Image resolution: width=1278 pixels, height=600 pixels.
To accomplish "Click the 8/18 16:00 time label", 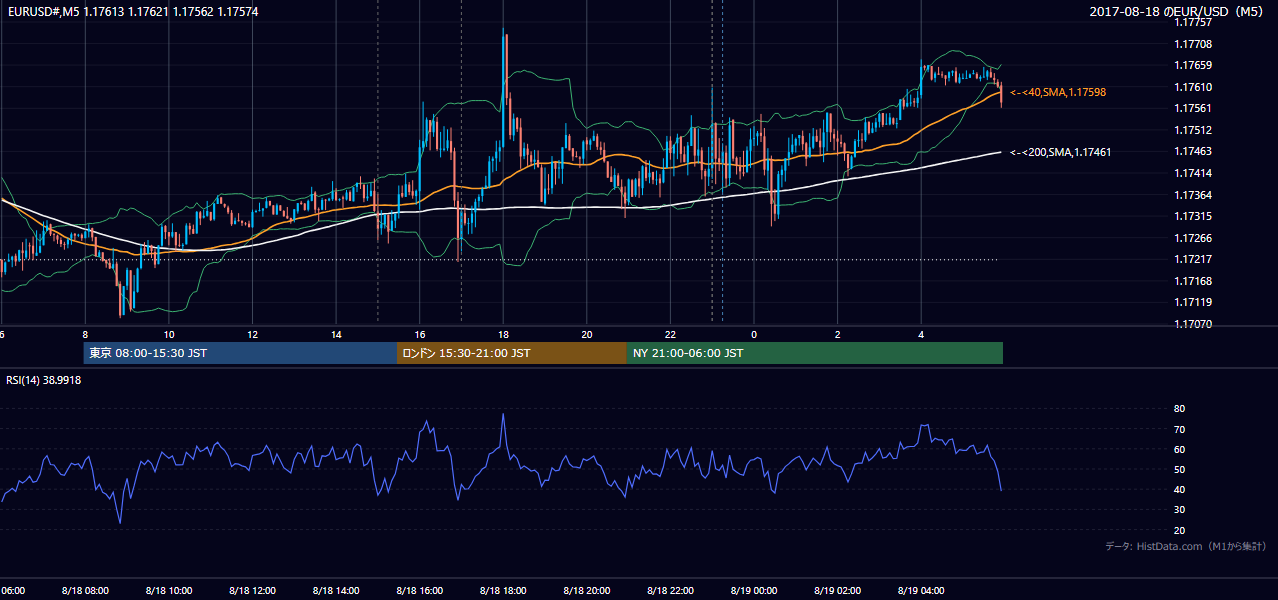I will pos(419,590).
